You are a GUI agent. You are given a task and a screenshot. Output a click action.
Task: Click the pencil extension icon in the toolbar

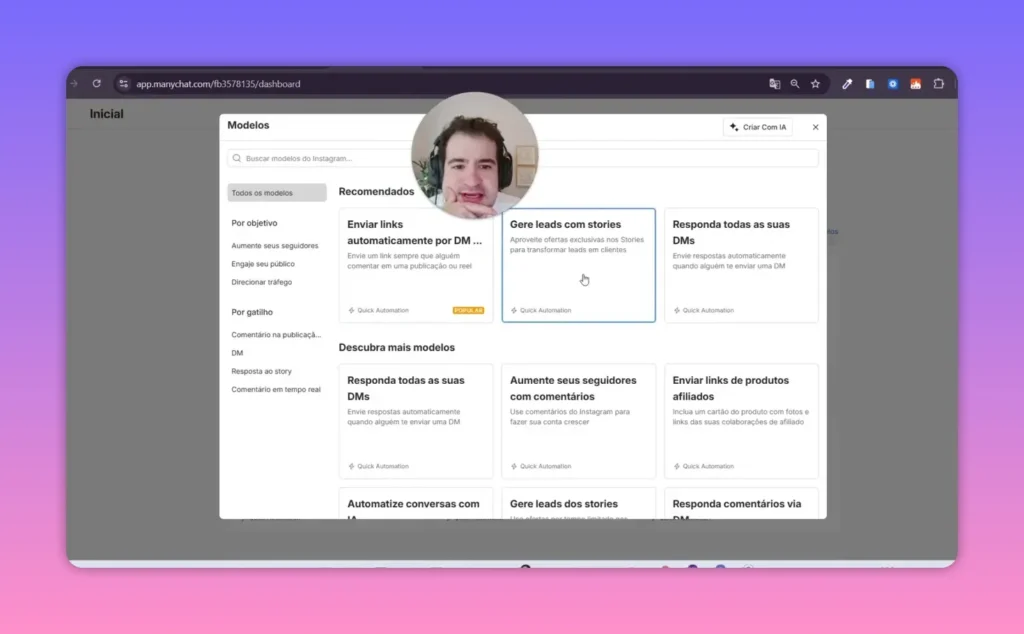tap(848, 84)
